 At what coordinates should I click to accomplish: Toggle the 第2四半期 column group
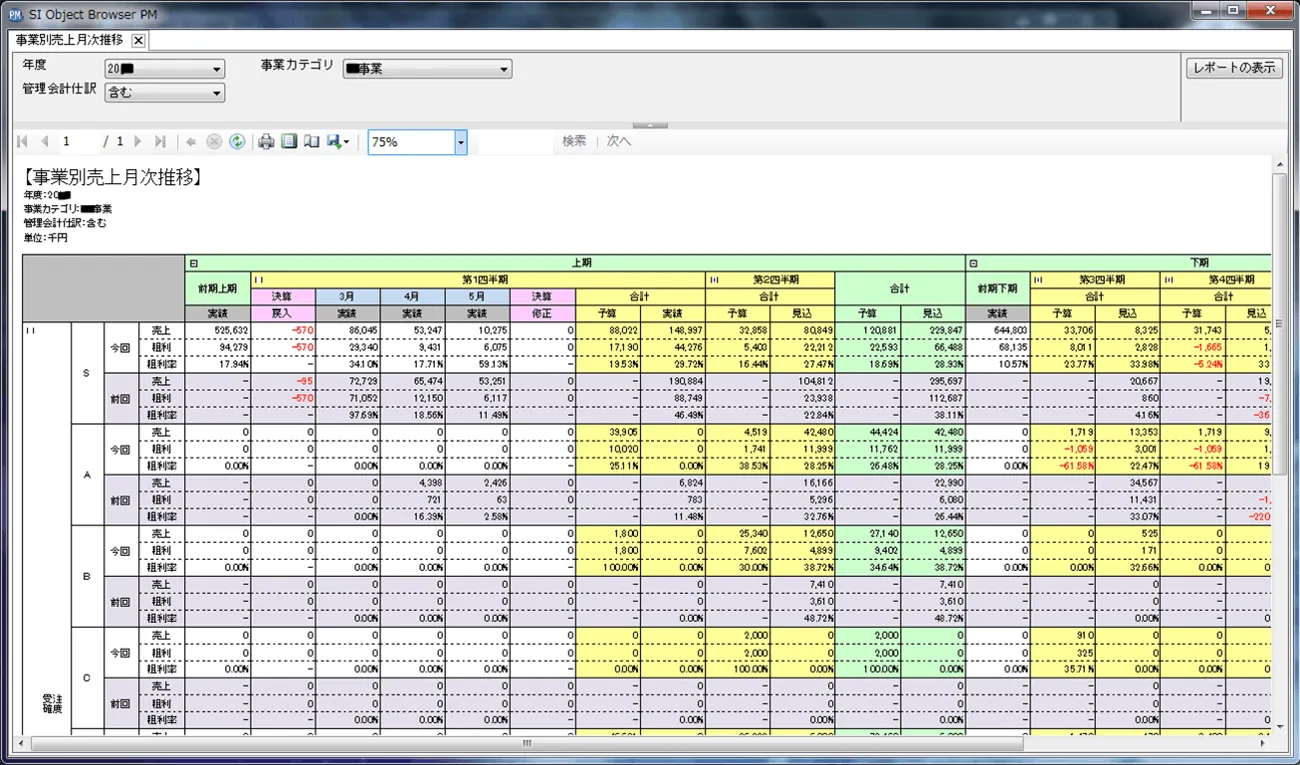tap(714, 280)
